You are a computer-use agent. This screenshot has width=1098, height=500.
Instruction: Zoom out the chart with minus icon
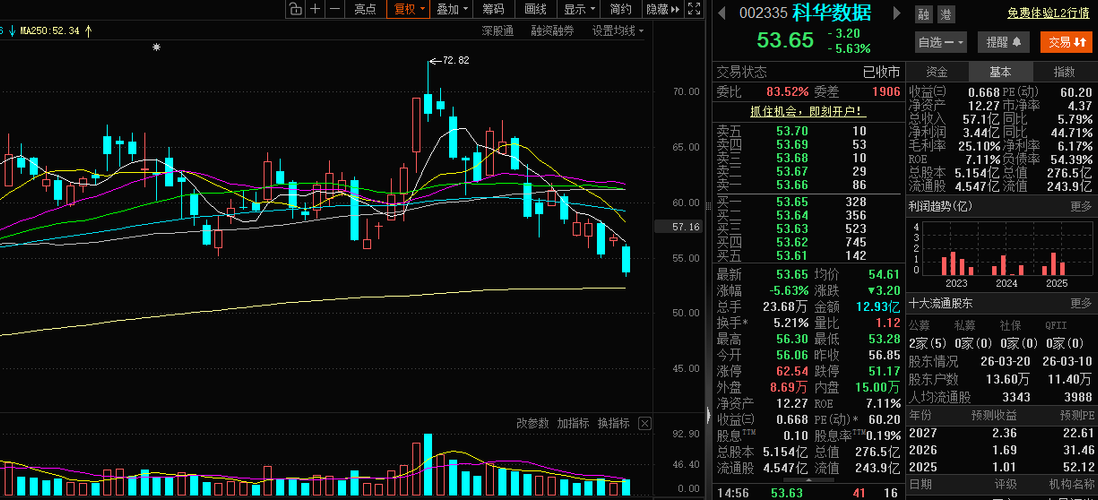tap(335, 9)
